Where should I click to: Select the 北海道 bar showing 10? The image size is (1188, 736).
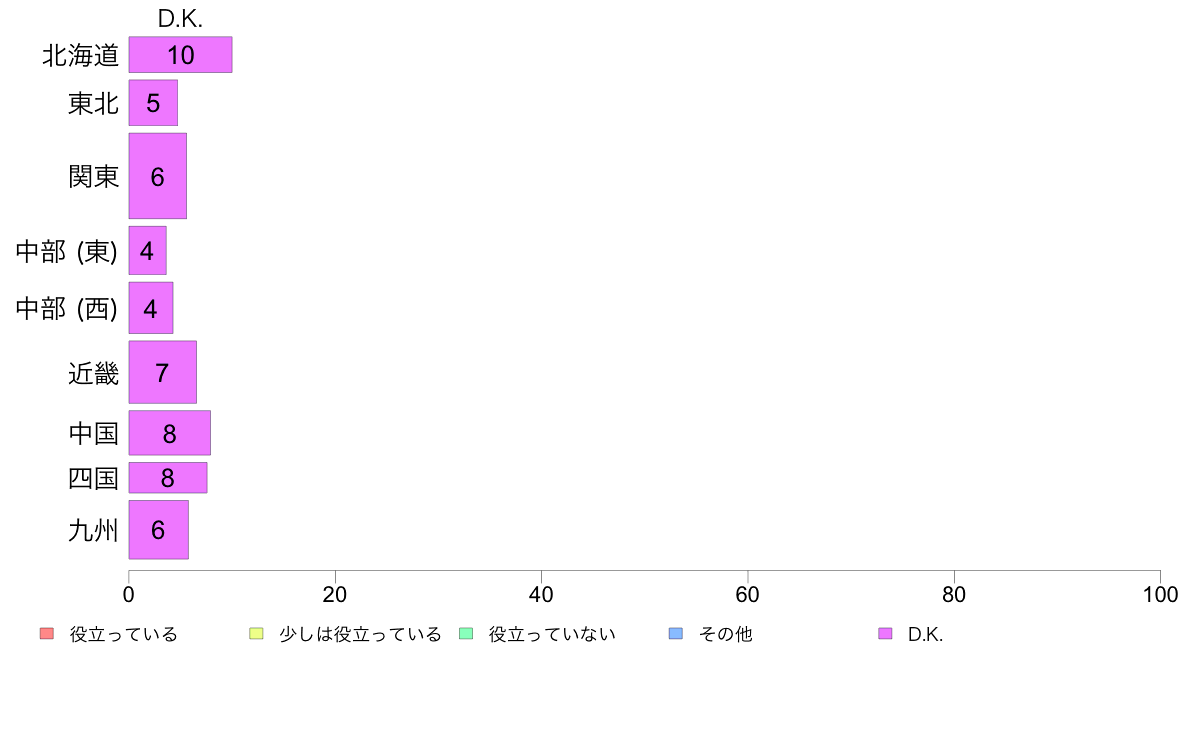point(180,55)
